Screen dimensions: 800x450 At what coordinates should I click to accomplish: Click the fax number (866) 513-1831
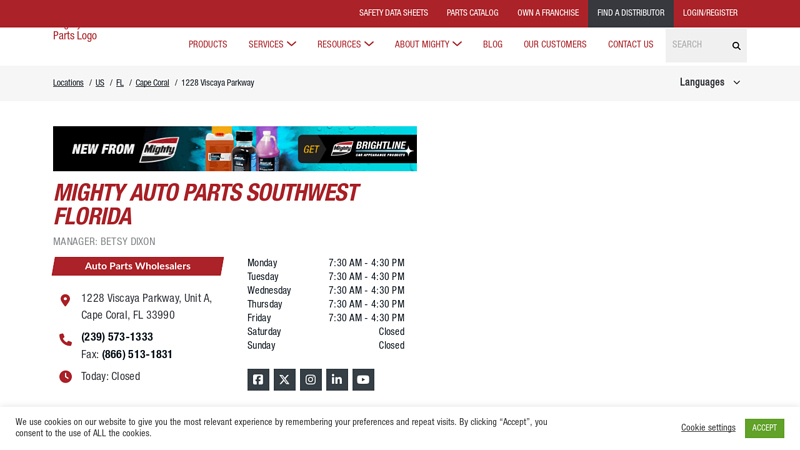[137, 355]
